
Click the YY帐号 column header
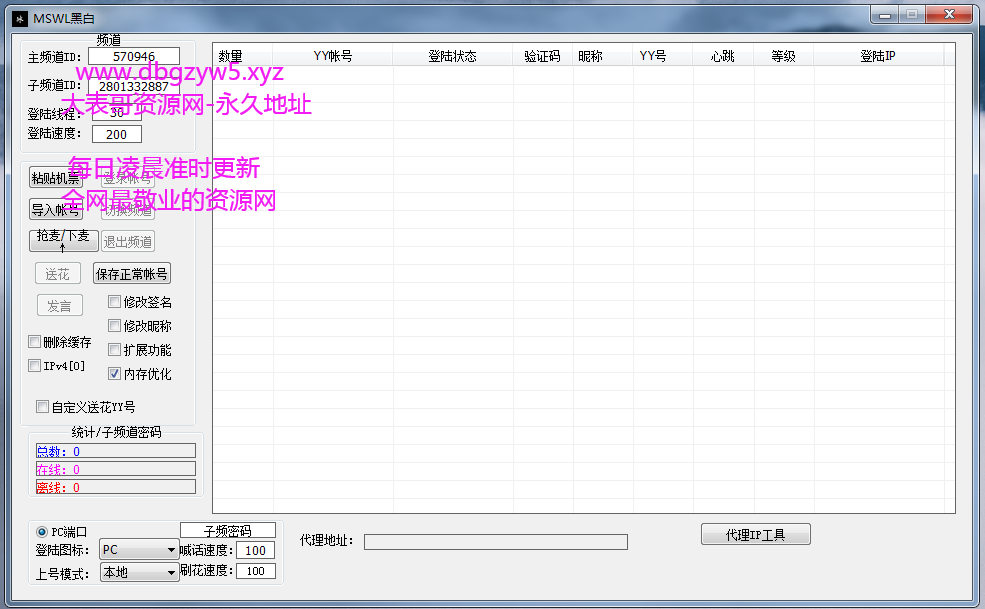pos(333,56)
